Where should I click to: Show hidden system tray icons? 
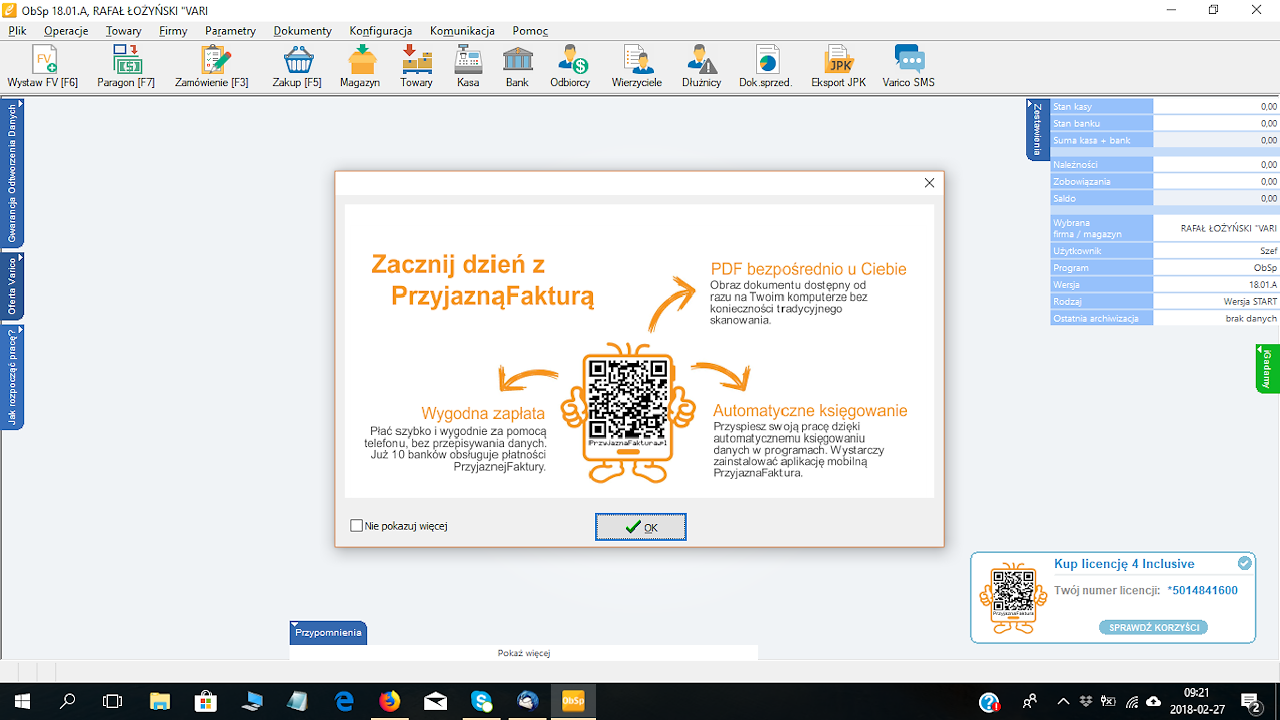click(x=1062, y=701)
